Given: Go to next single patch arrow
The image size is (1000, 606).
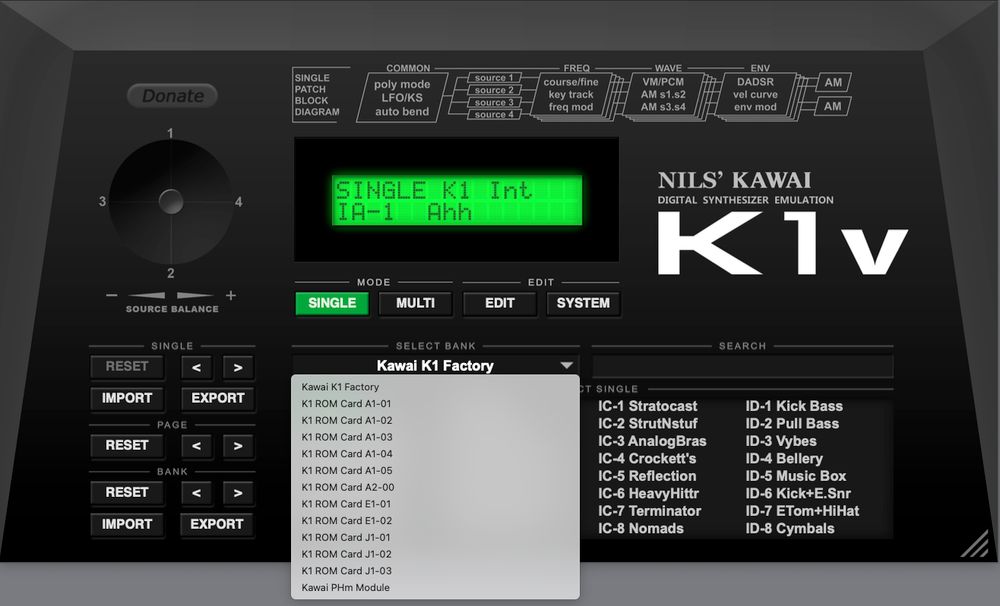Looking at the screenshot, I should 238,367.
